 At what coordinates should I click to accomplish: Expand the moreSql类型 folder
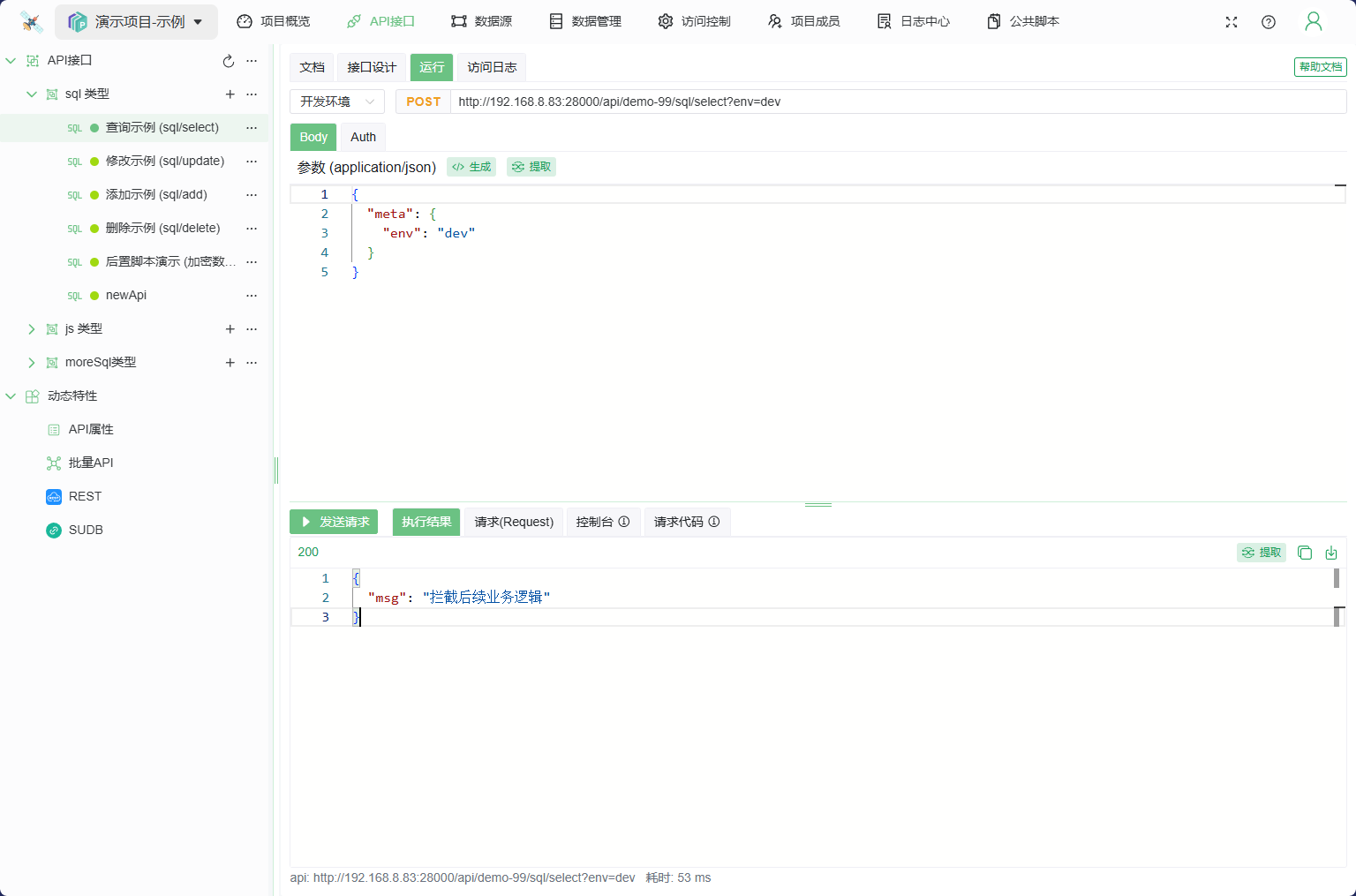click(x=32, y=363)
